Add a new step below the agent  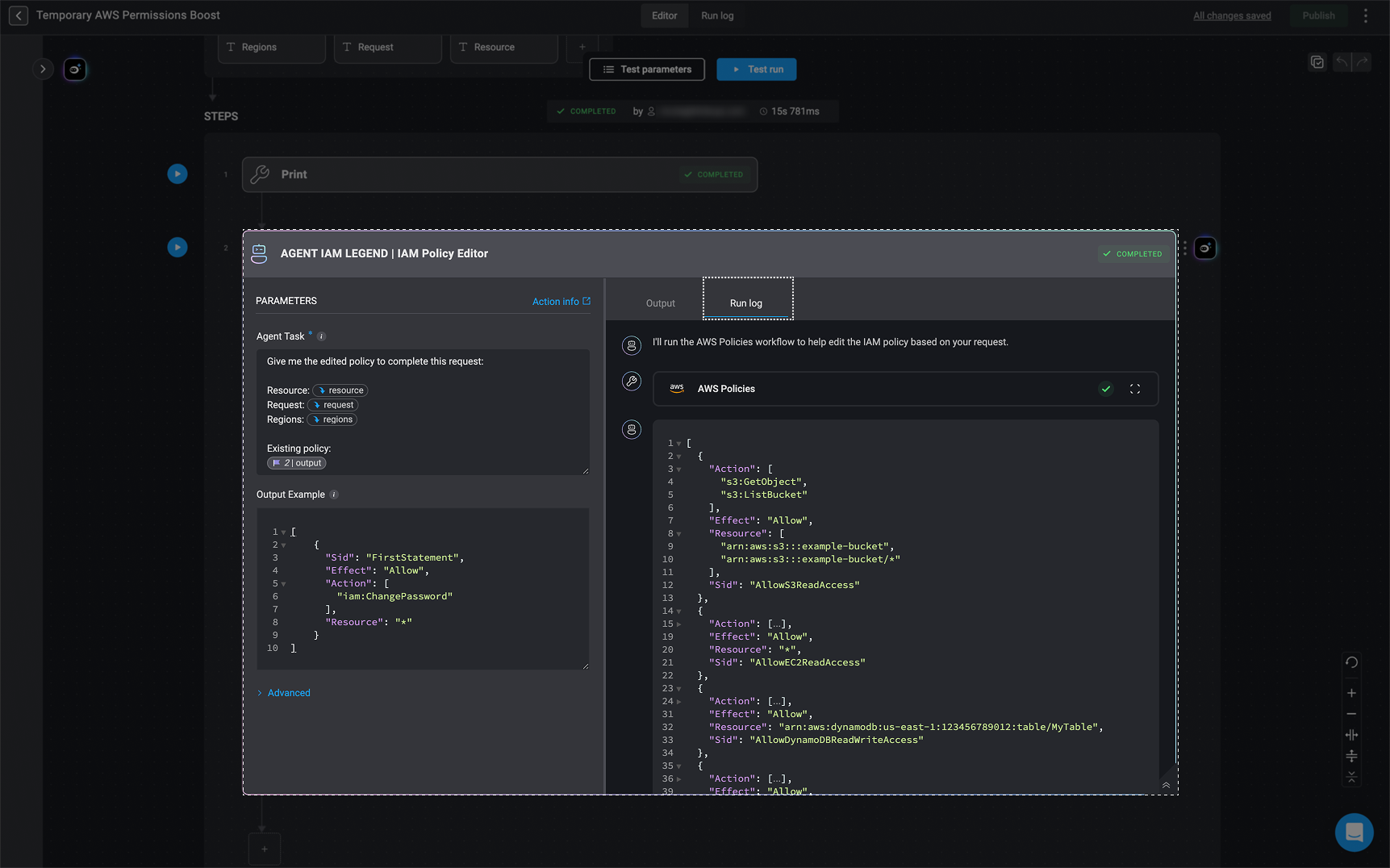coord(265,849)
